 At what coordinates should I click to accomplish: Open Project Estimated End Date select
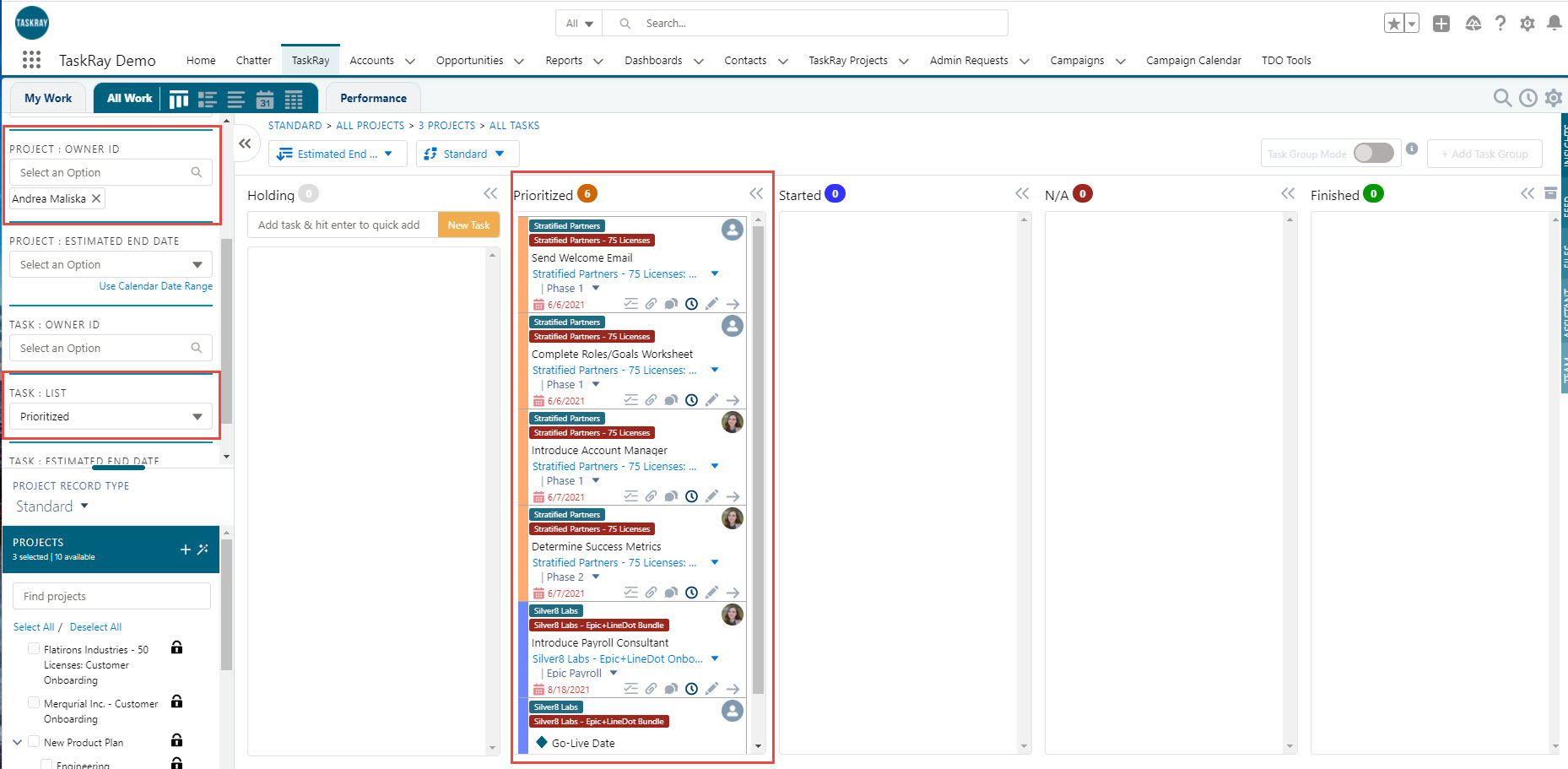(111, 264)
